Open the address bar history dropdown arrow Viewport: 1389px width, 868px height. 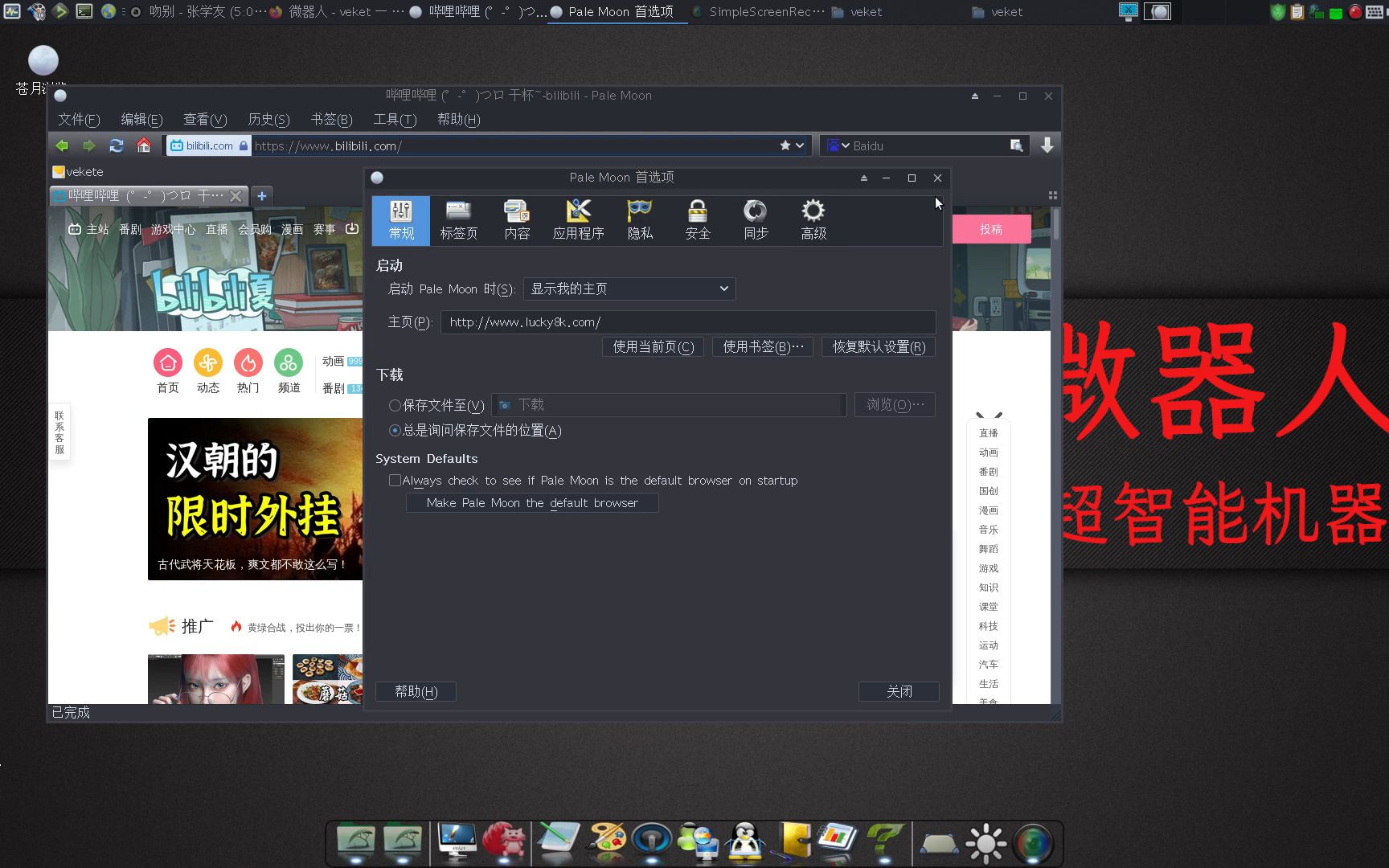(800, 145)
